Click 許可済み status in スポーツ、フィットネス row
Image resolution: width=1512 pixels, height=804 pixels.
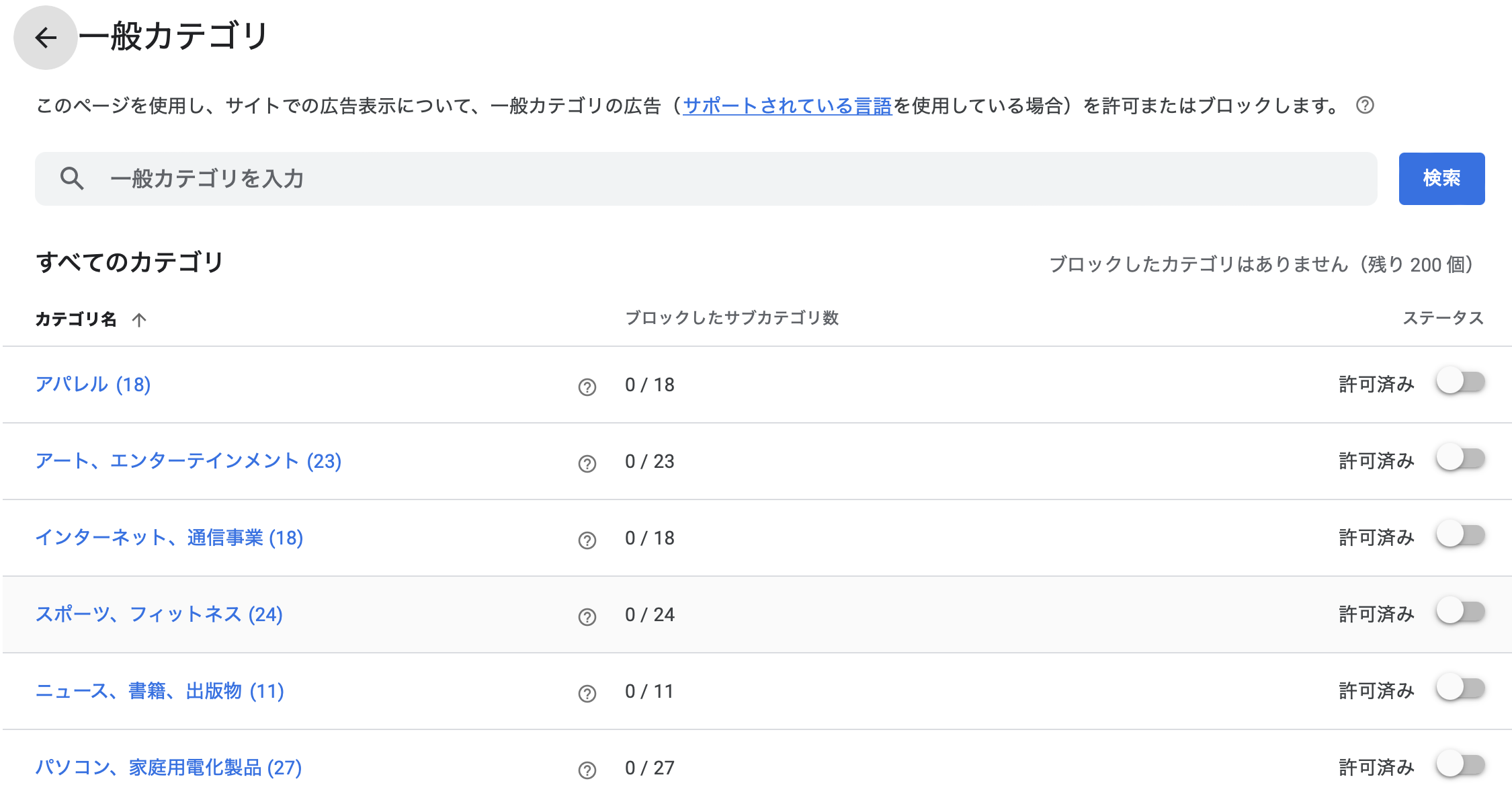[x=1376, y=614]
